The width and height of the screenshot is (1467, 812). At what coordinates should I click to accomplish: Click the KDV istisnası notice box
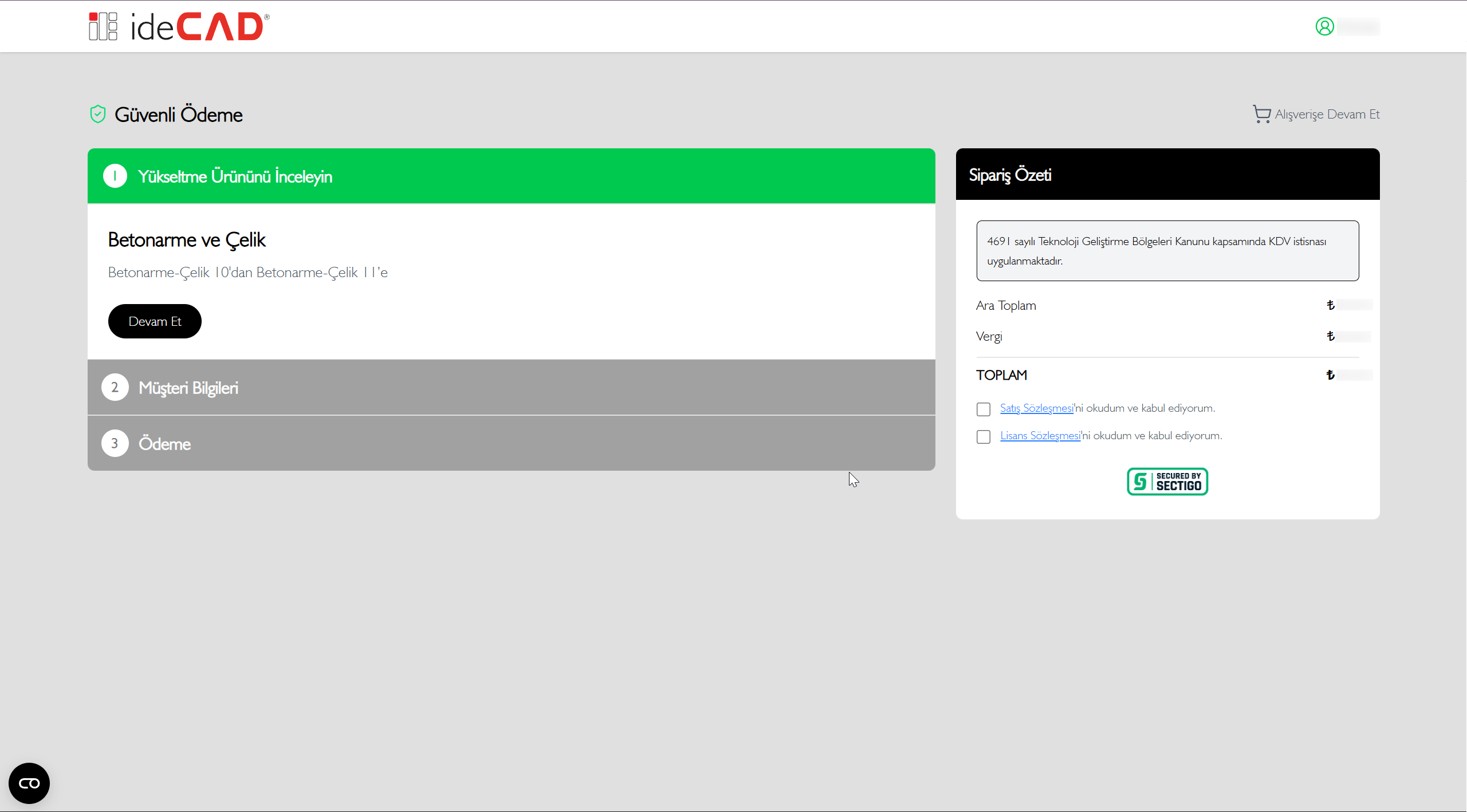[1168, 251]
